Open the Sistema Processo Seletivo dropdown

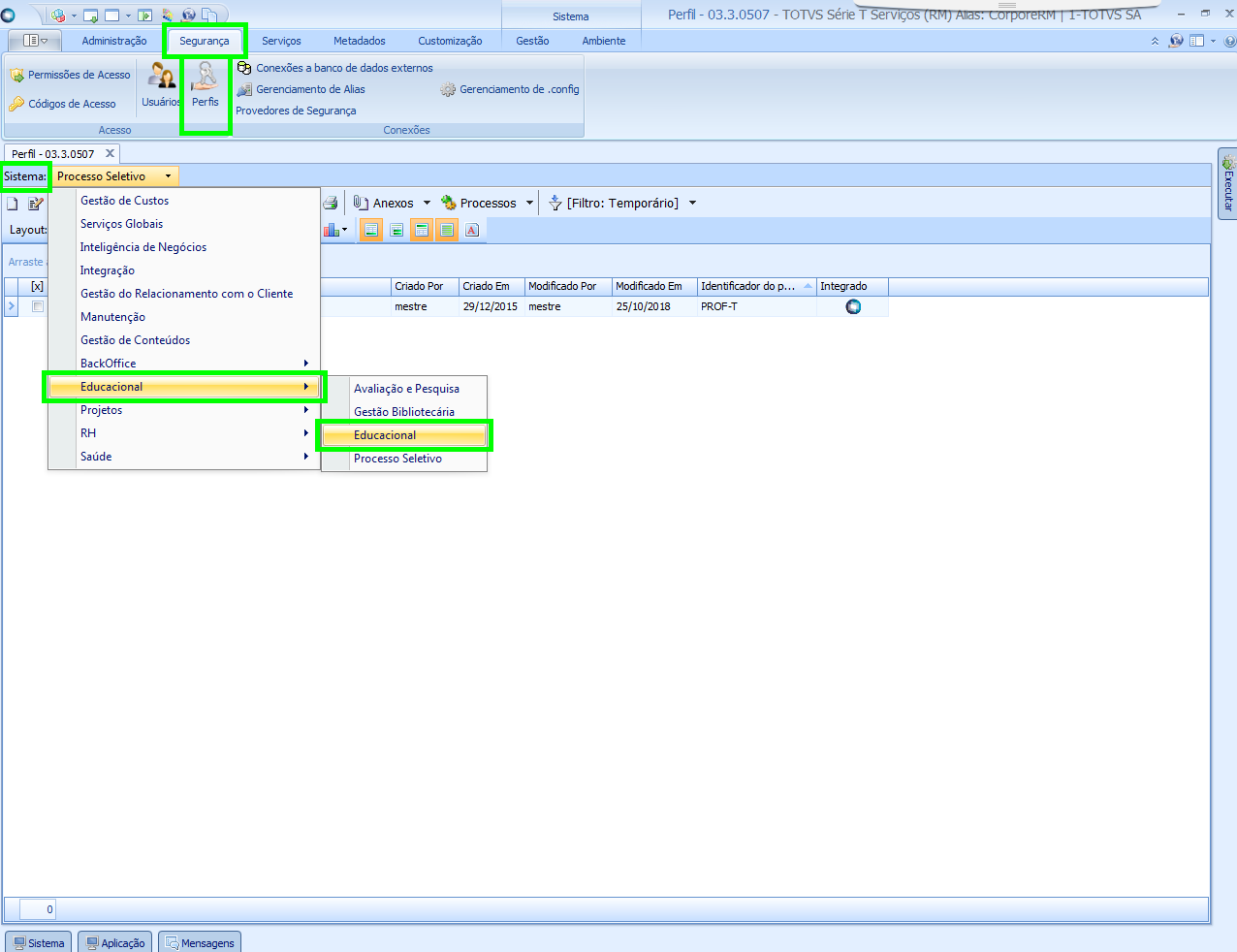click(x=114, y=176)
